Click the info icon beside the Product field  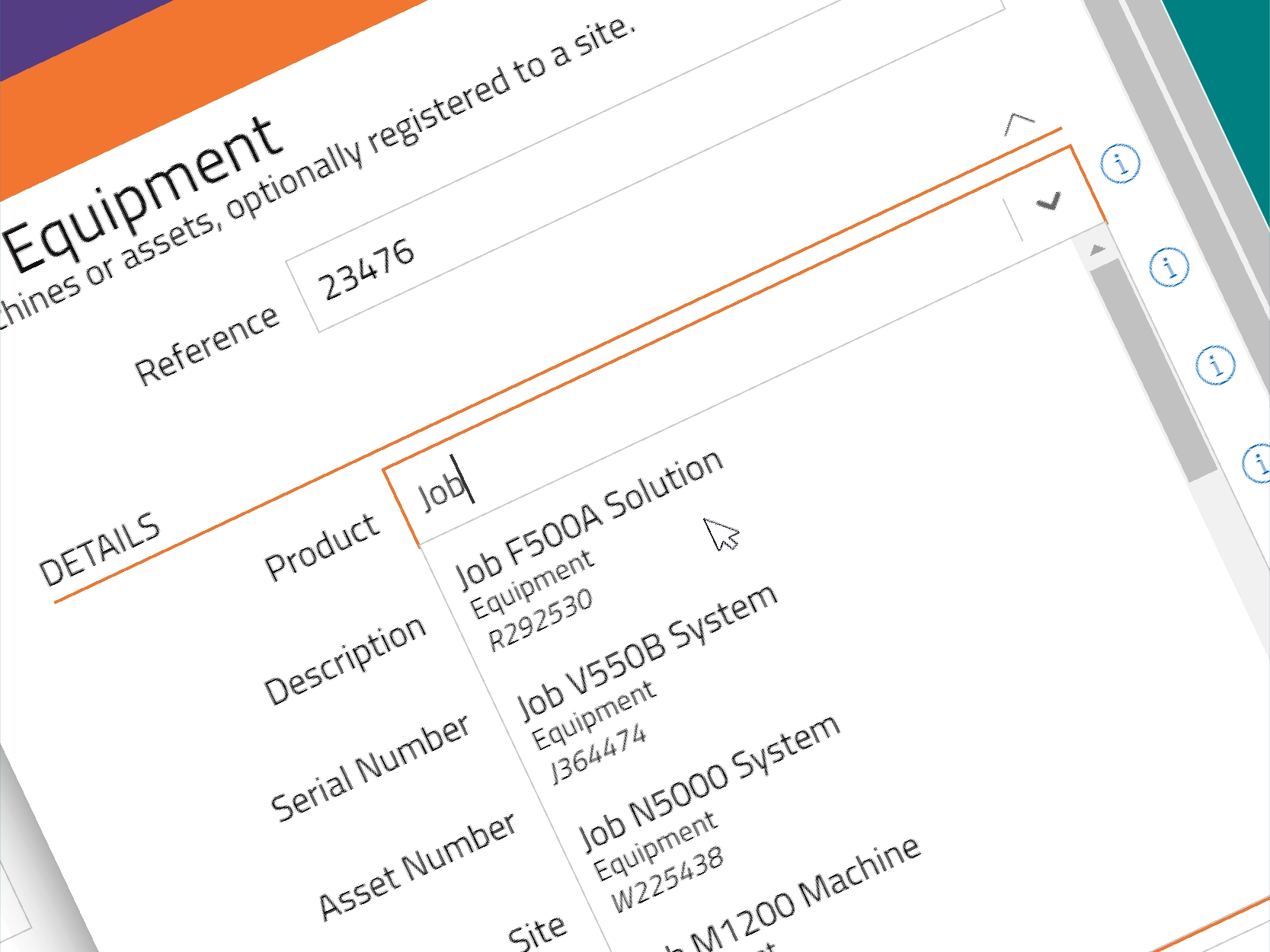tap(1121, 163)
